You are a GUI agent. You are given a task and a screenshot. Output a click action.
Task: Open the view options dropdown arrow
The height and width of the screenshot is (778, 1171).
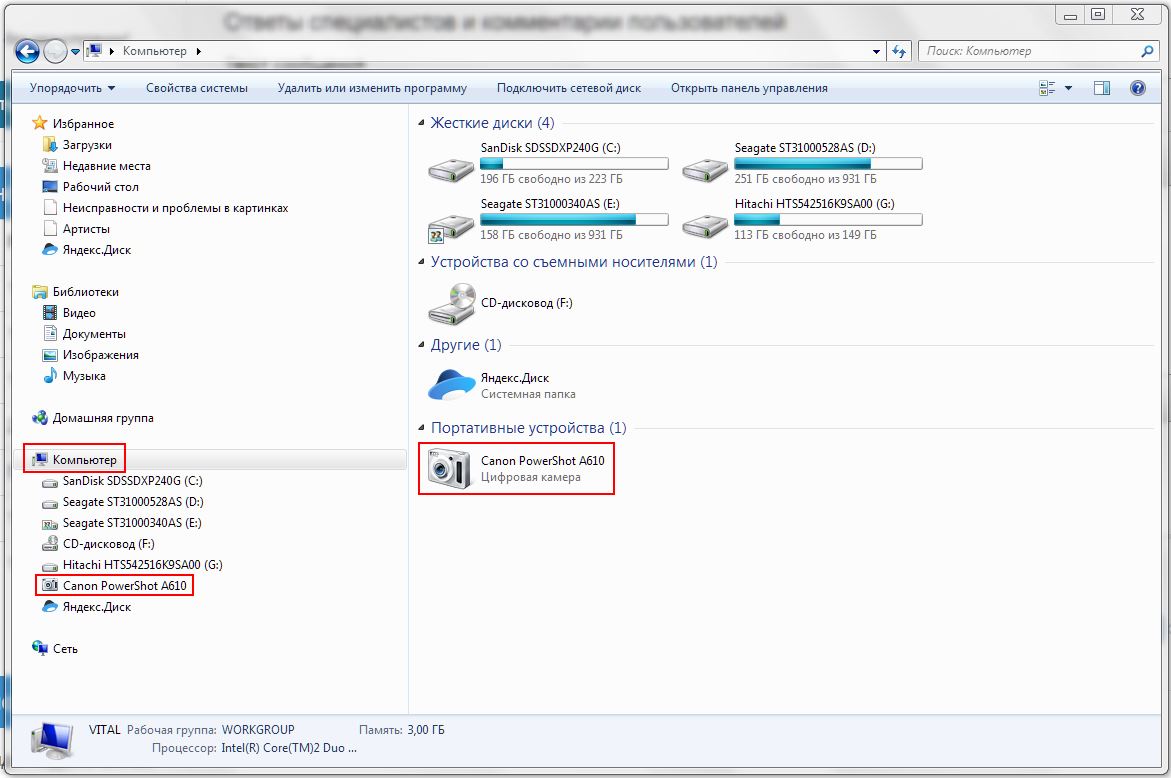click(x=1068, y=88)
